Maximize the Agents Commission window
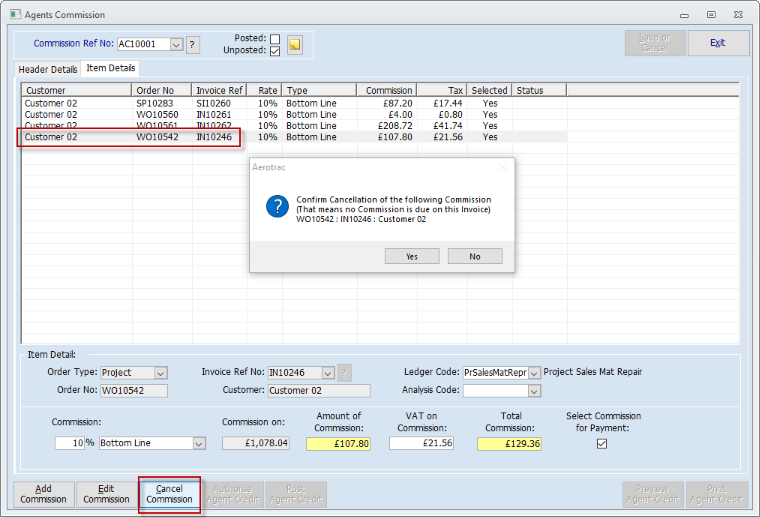 coord(711,15)
